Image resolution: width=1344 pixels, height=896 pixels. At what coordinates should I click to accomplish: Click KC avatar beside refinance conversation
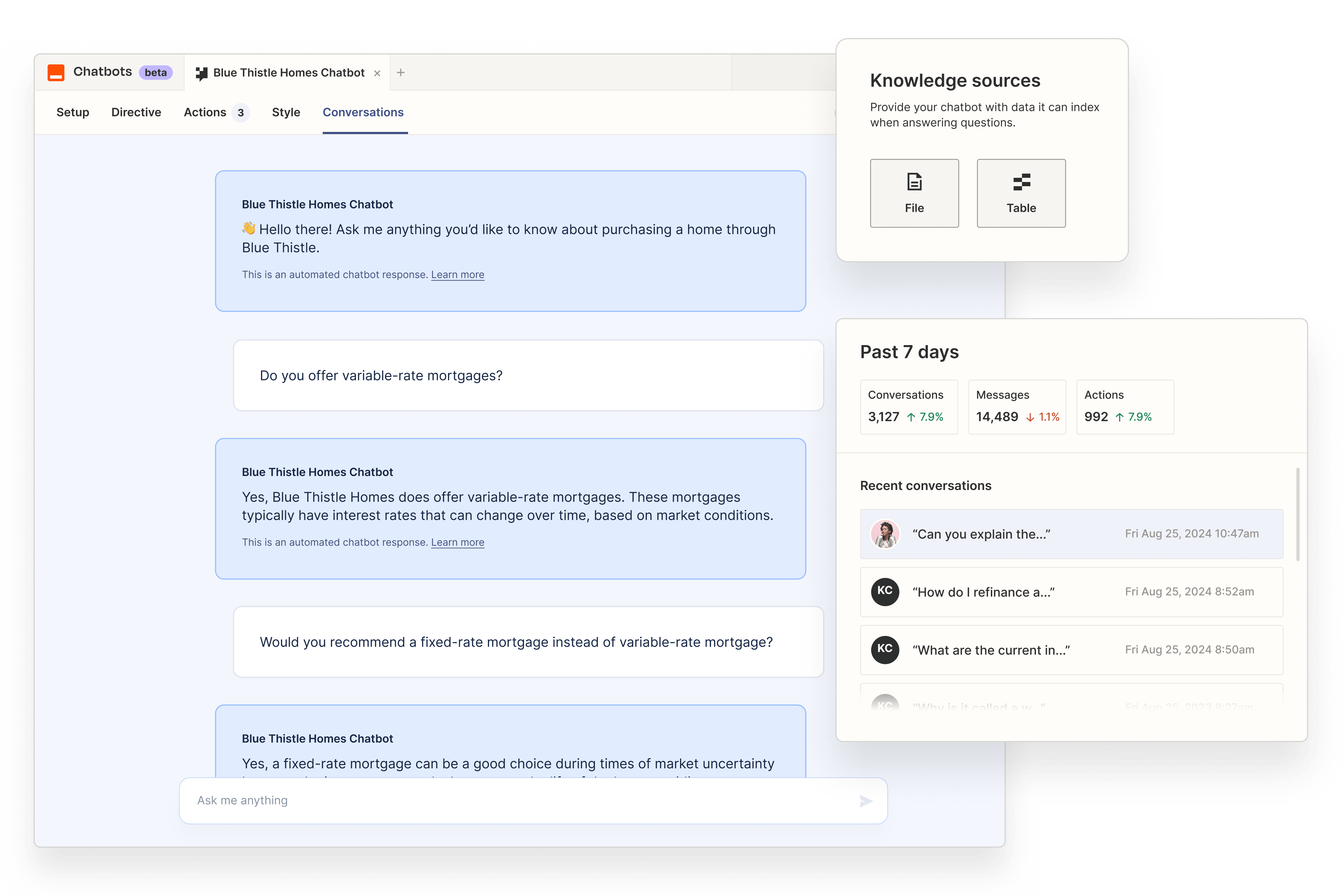click(x=884, y=591)
